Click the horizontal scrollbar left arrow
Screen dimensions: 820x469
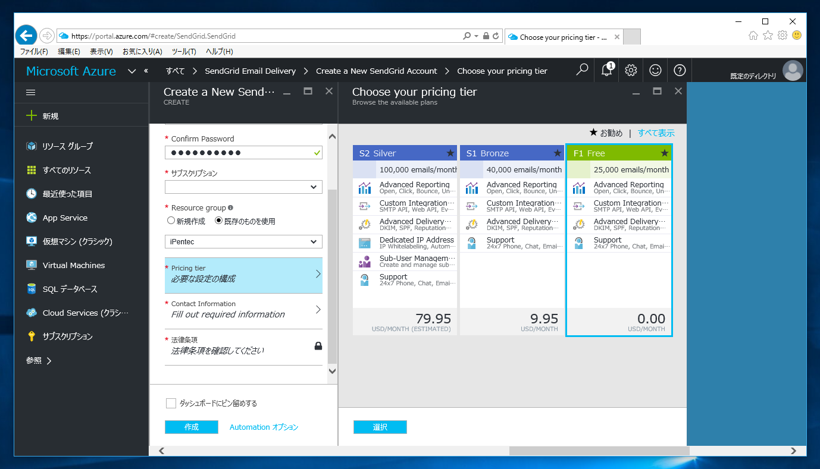[x=161, y=451]
